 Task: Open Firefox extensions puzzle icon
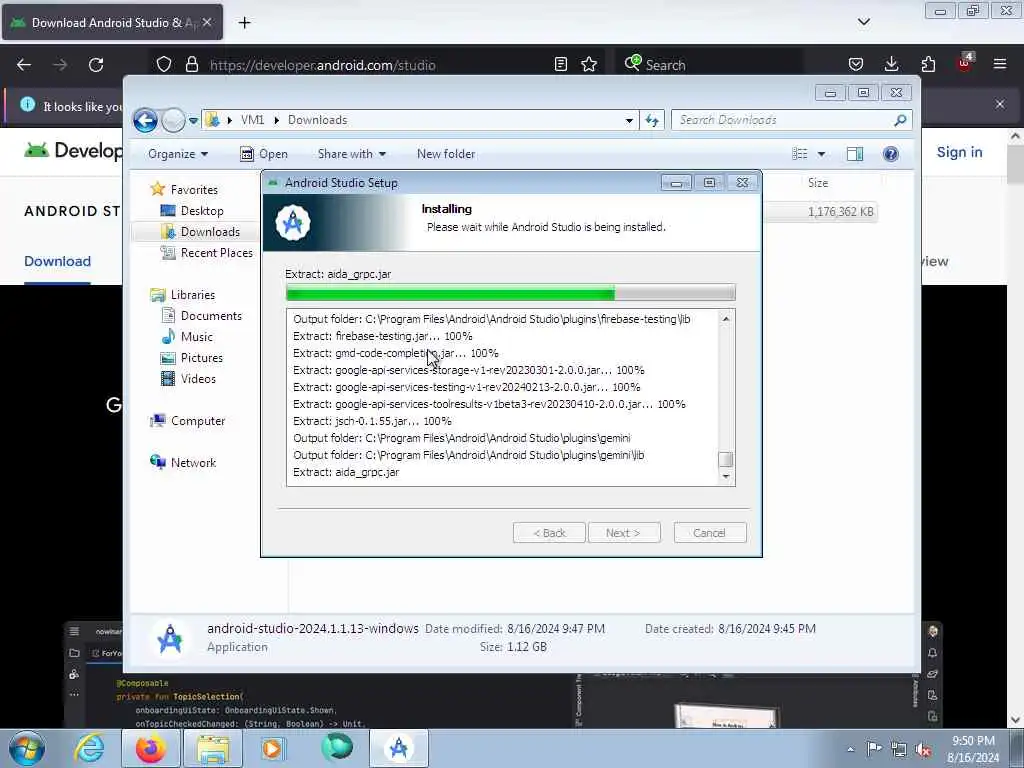(928, 64)
